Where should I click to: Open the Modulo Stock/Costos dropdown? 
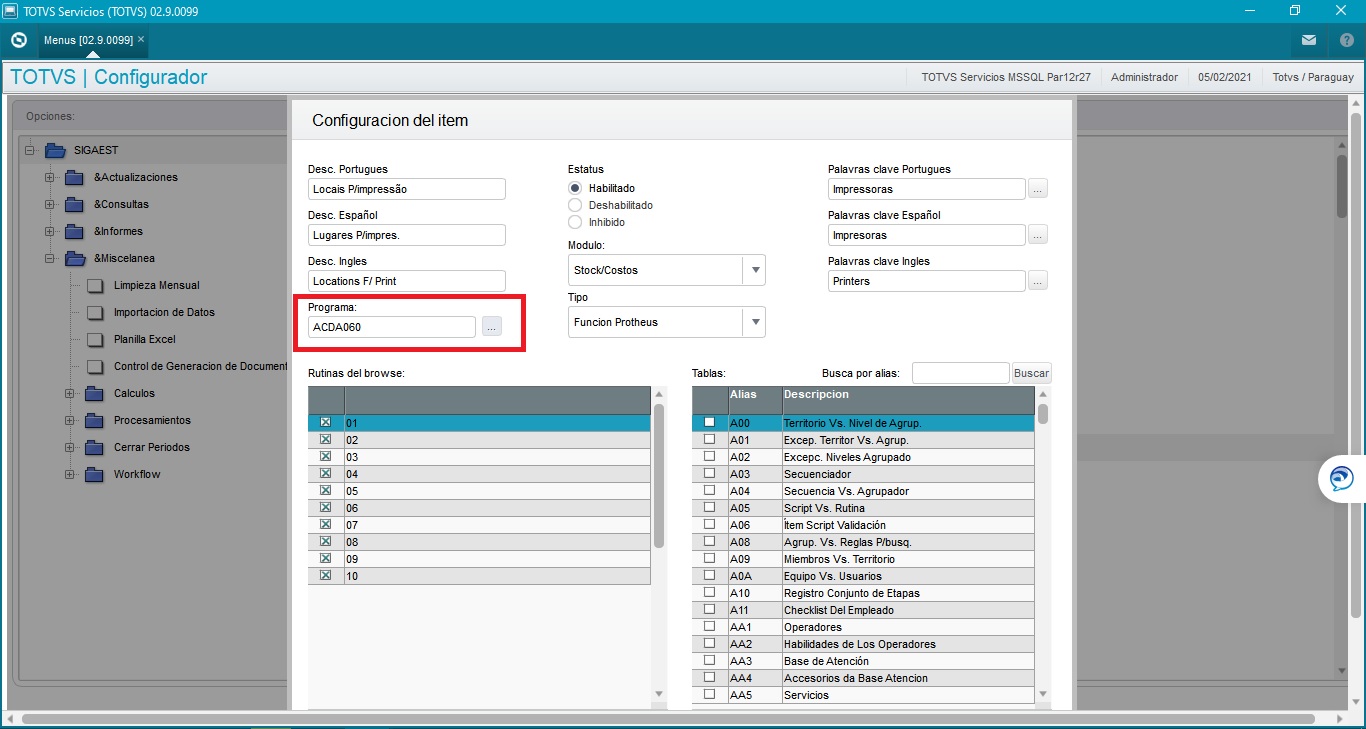point(755,270)
